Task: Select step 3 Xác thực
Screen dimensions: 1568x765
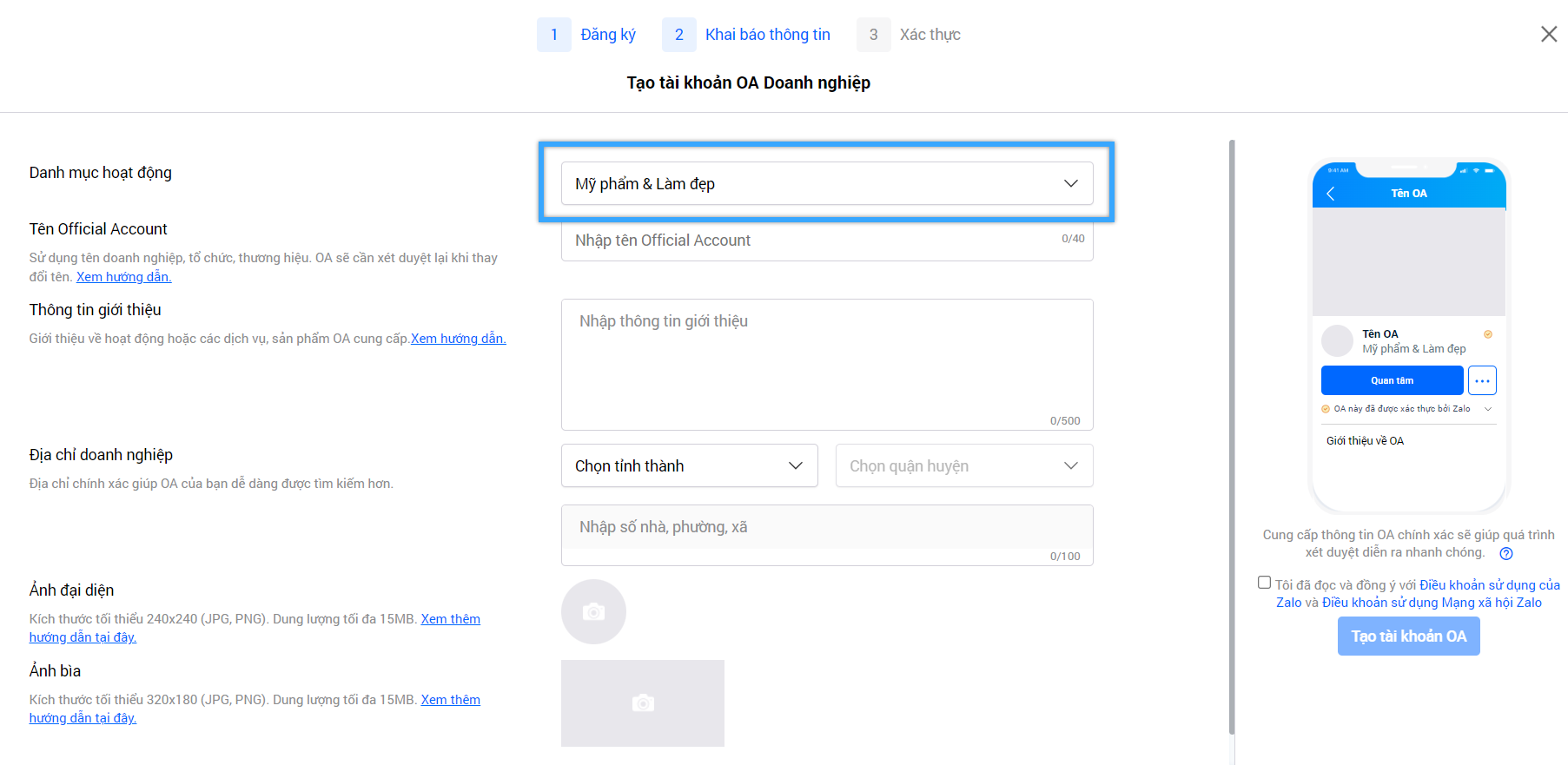Action: (x=909, y=35)
